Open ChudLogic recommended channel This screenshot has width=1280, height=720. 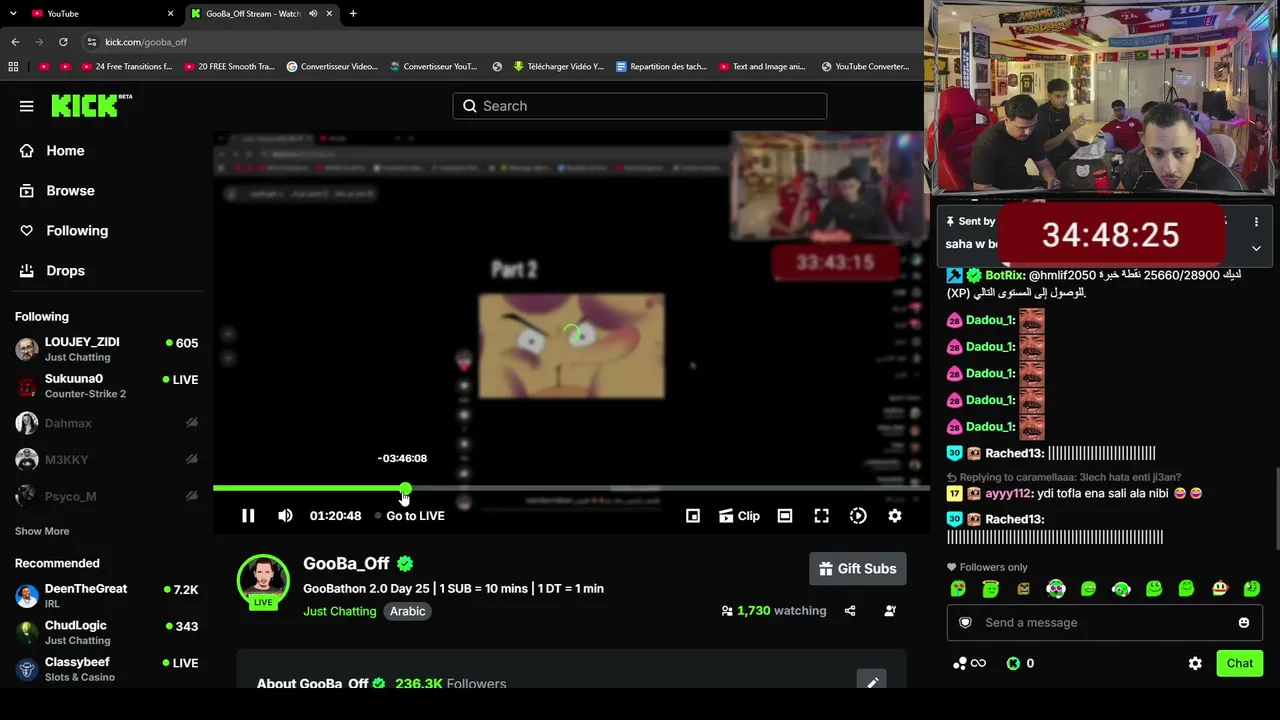point(107,633)
